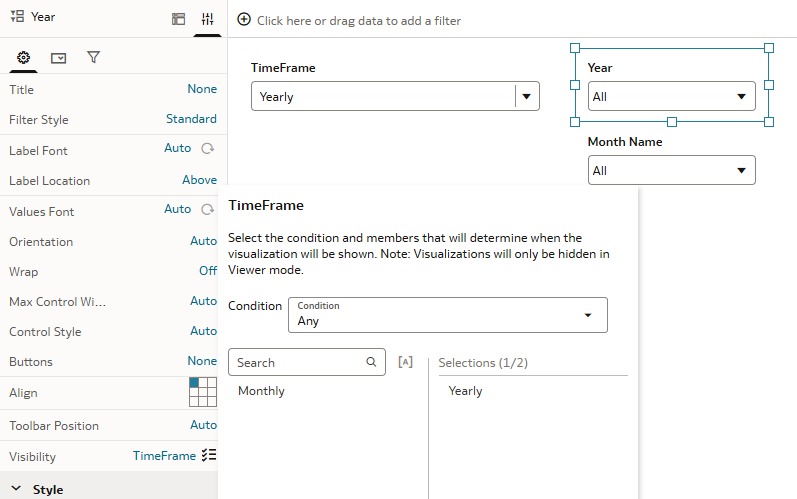
Task: Click the plus icon to add a filter
Action: tap(244, 20)
